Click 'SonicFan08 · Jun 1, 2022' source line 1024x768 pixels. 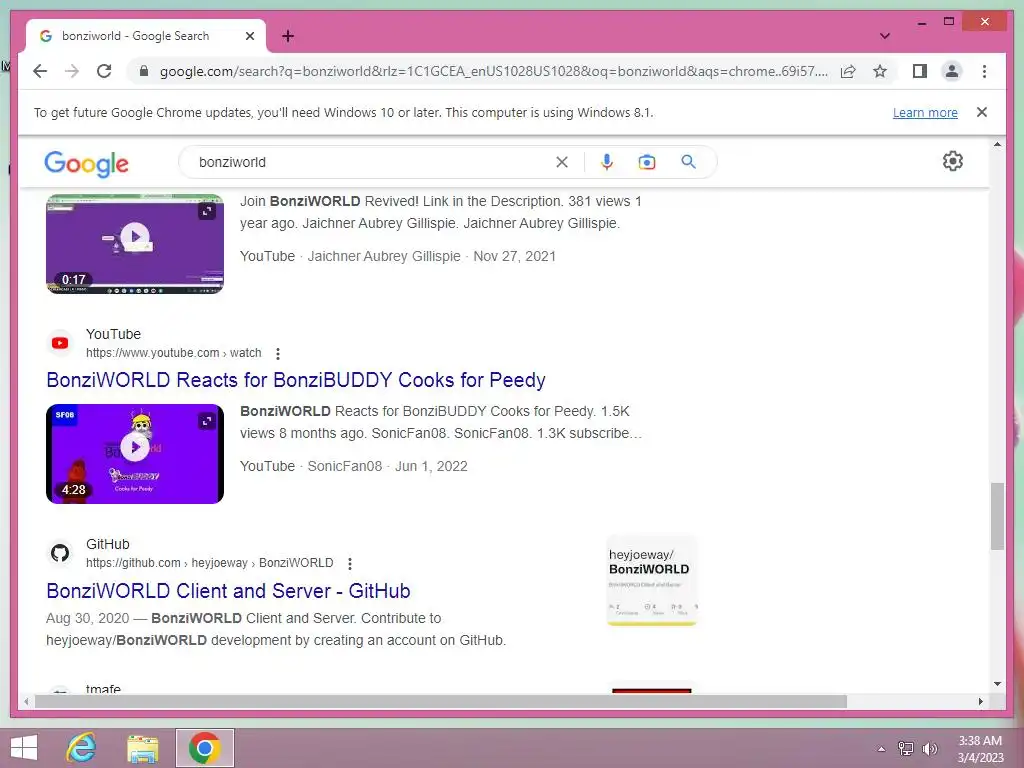387,466
